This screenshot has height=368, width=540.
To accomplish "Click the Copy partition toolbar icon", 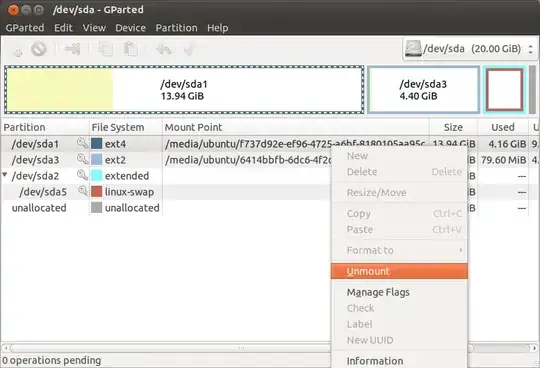I will (105, 49).
